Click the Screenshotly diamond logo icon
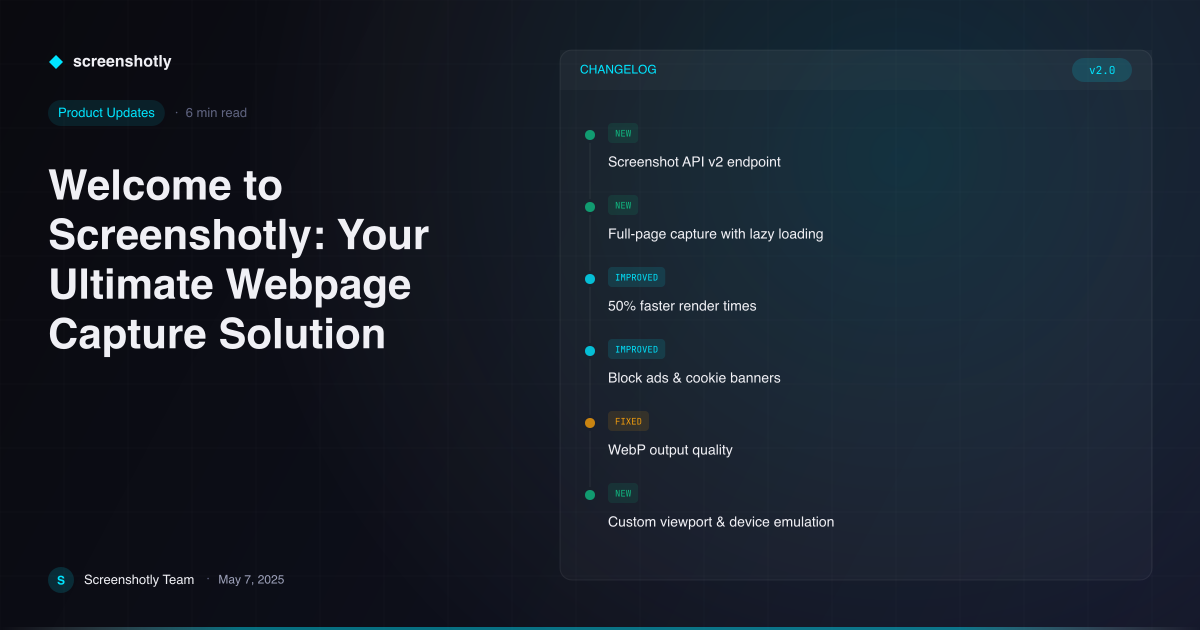This screenshot has width=1200, height=630. point(56,61)
